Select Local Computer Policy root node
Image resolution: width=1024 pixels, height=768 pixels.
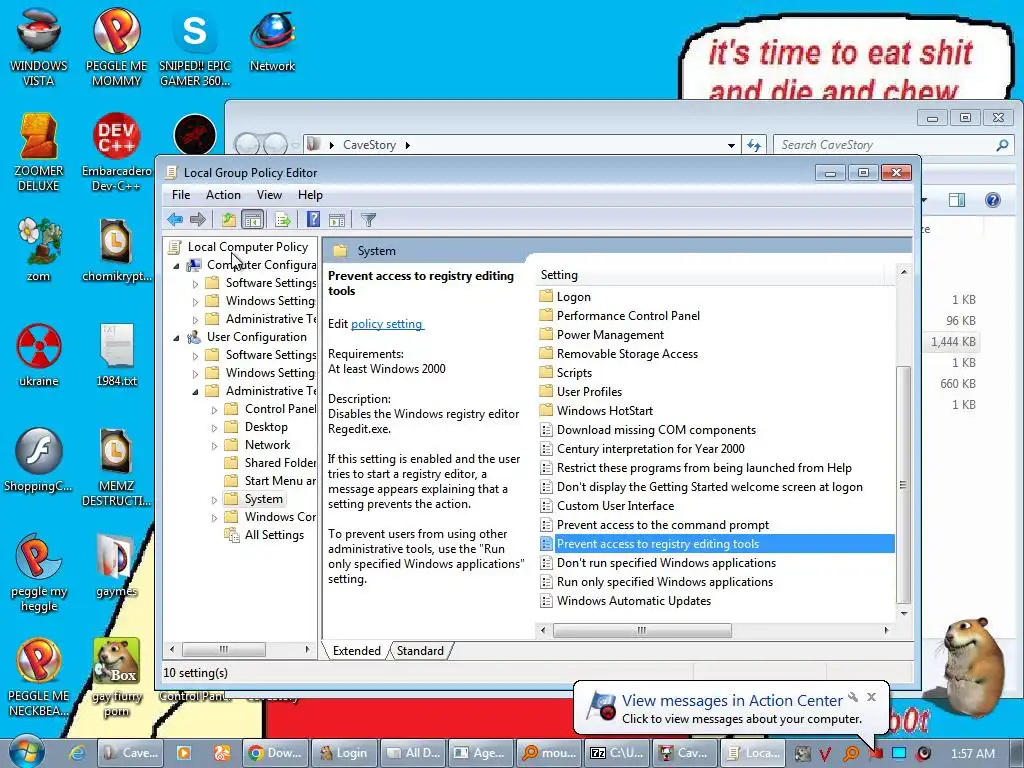pos(248,247)
